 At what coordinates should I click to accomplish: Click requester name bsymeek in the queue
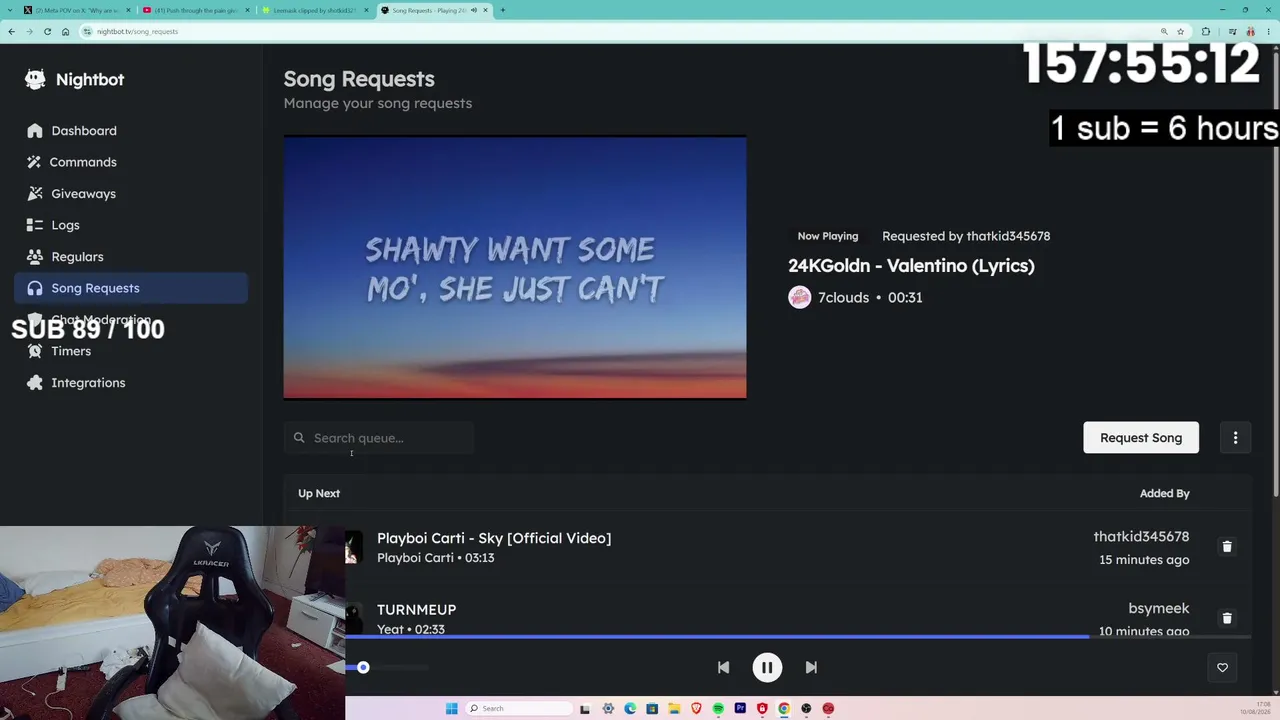1158,608
